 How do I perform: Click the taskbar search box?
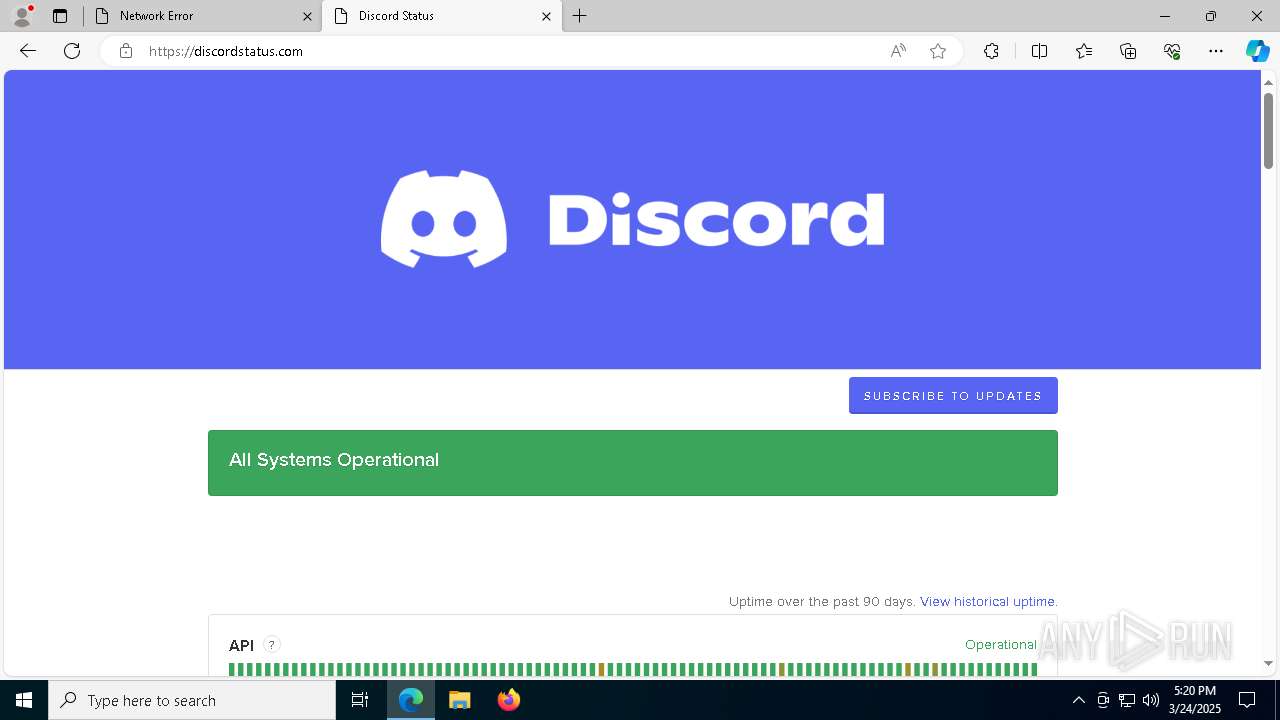coord(192,700)
